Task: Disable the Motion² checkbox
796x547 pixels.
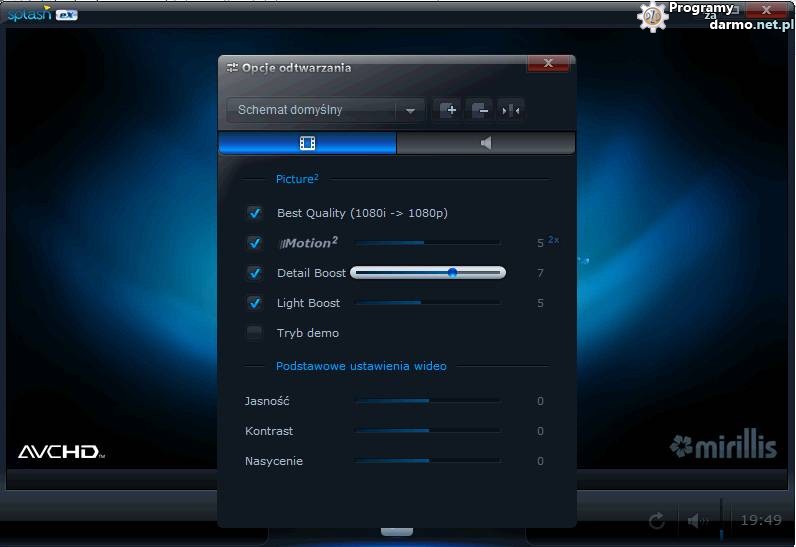Action: point(254,243)
